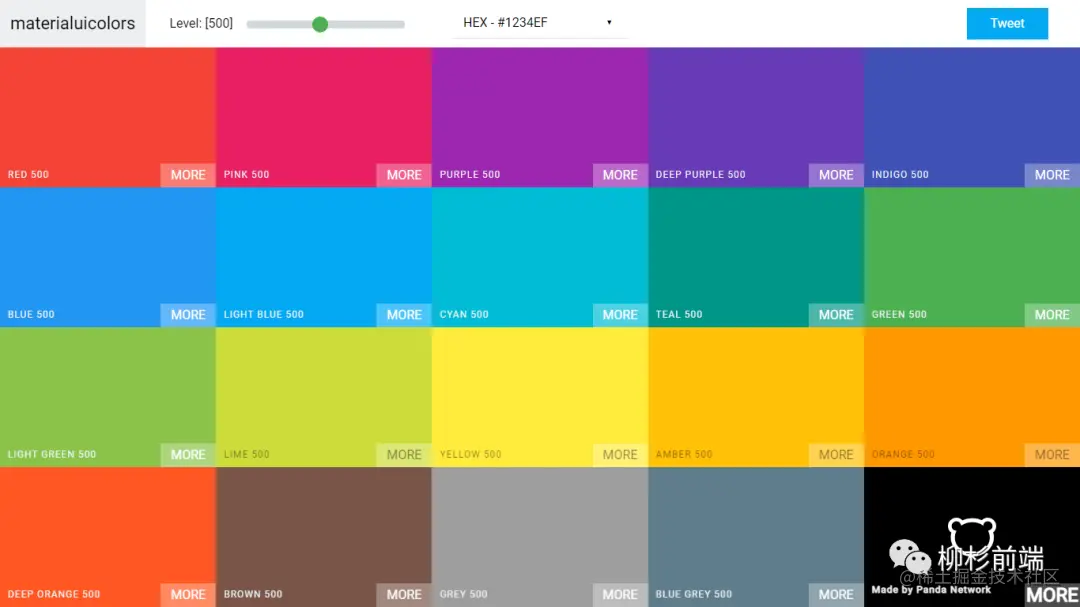This screenshot has height=607, width=1080.
Task: Show MORE shades for Pink 500
Action: 404,175
